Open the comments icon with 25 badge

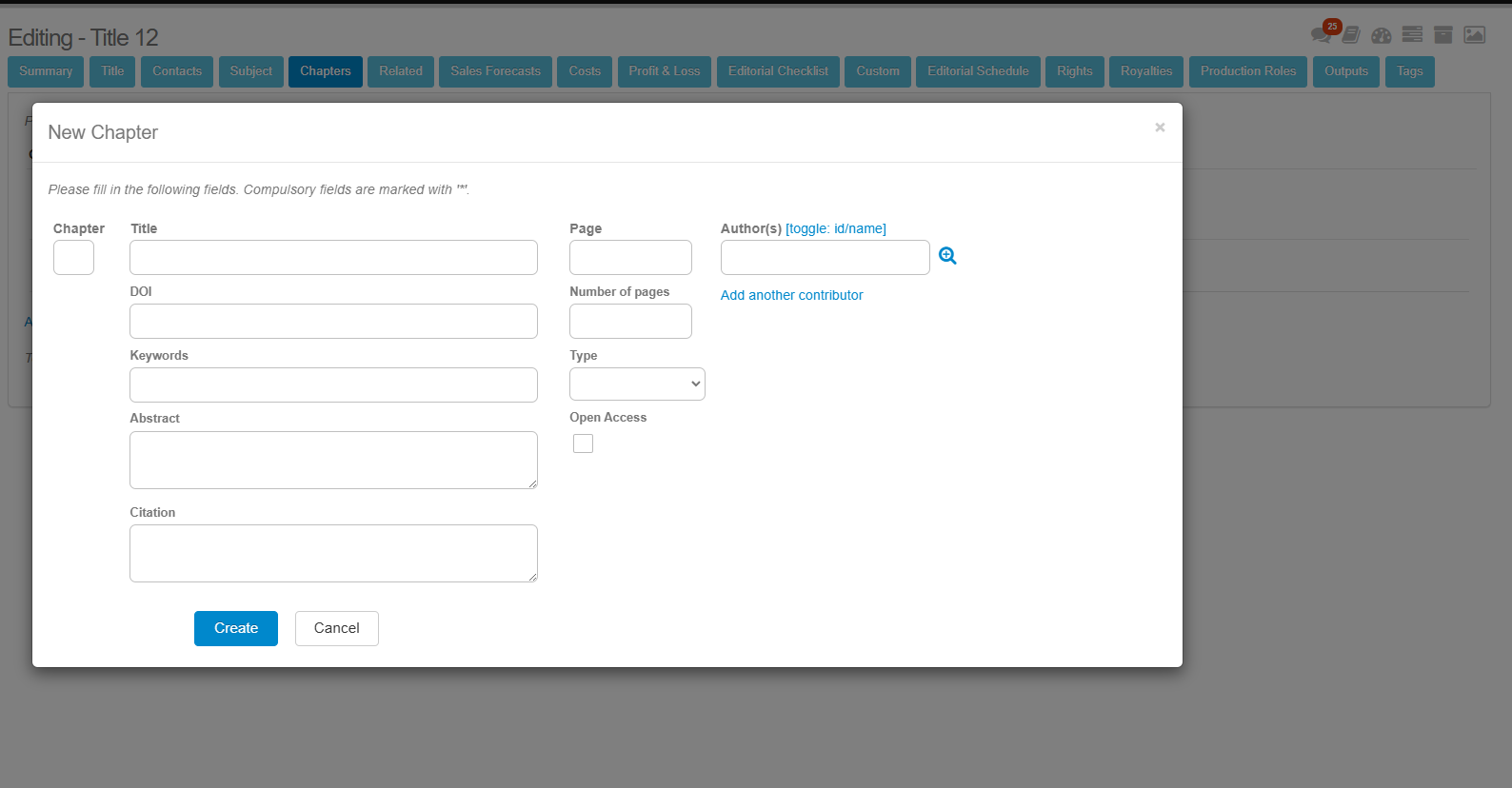click(x=1321, y=35)
